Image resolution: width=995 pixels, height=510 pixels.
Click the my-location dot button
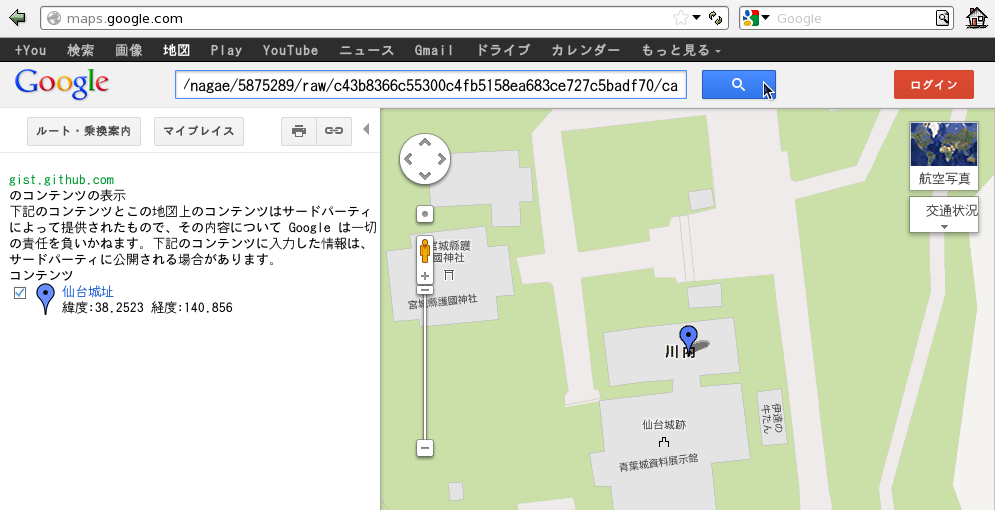click(425, 214)
